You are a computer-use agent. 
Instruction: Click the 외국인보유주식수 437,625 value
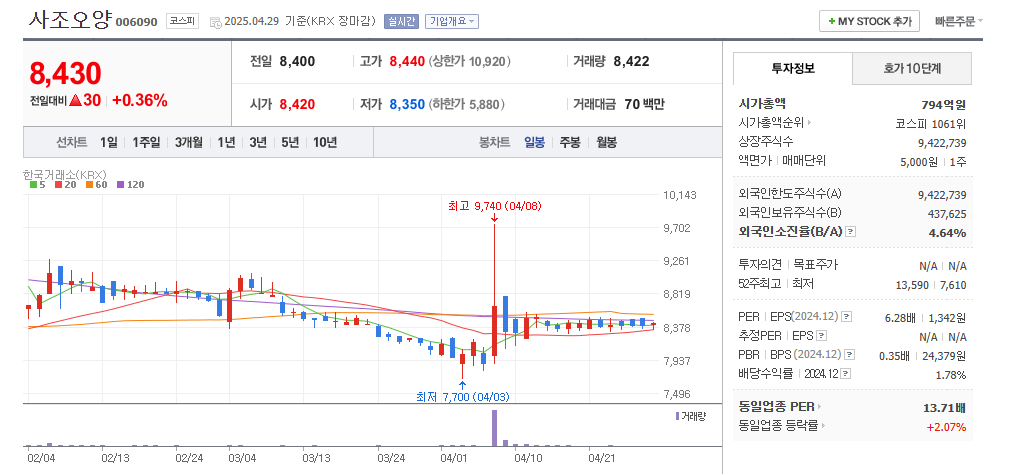(947, 213)
